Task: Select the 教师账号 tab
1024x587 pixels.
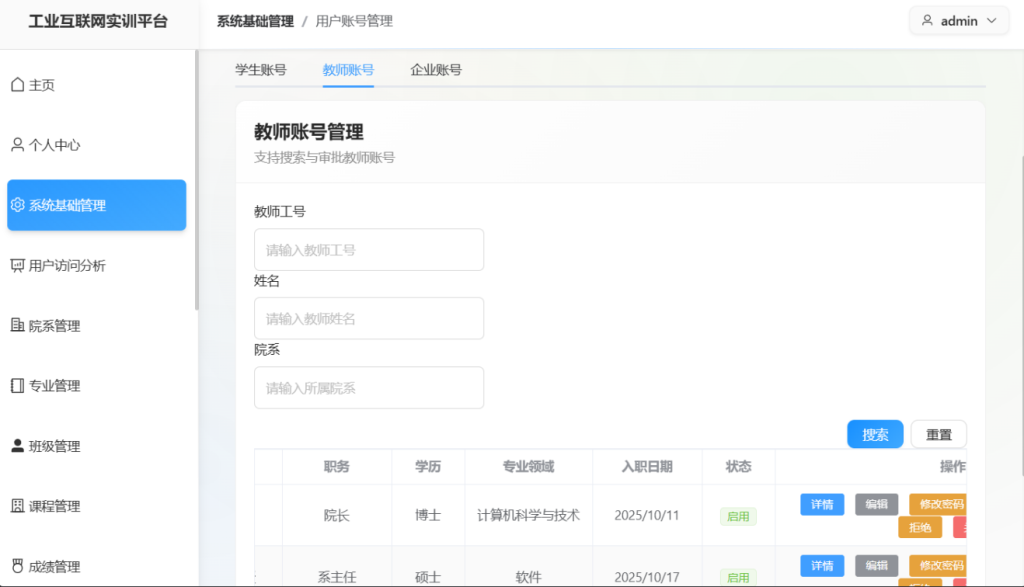Action: coord(348,70)
